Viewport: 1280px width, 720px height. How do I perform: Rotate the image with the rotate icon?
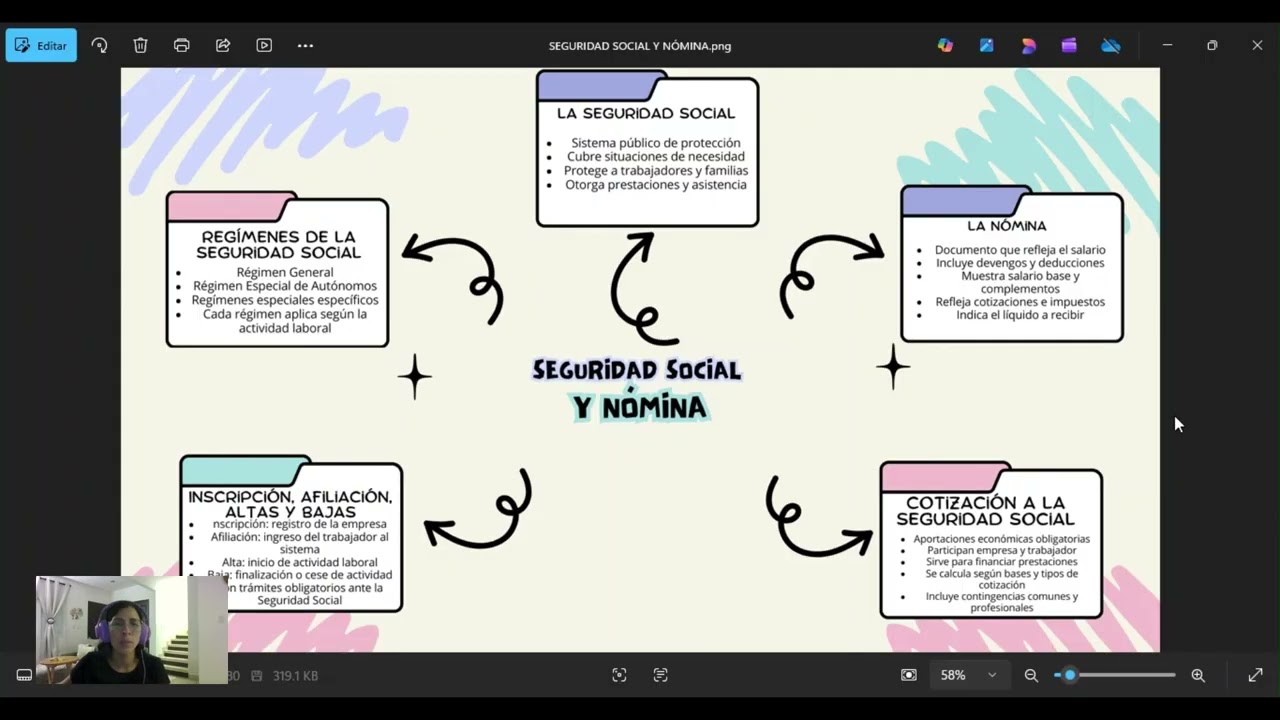(x=99, y=45)
